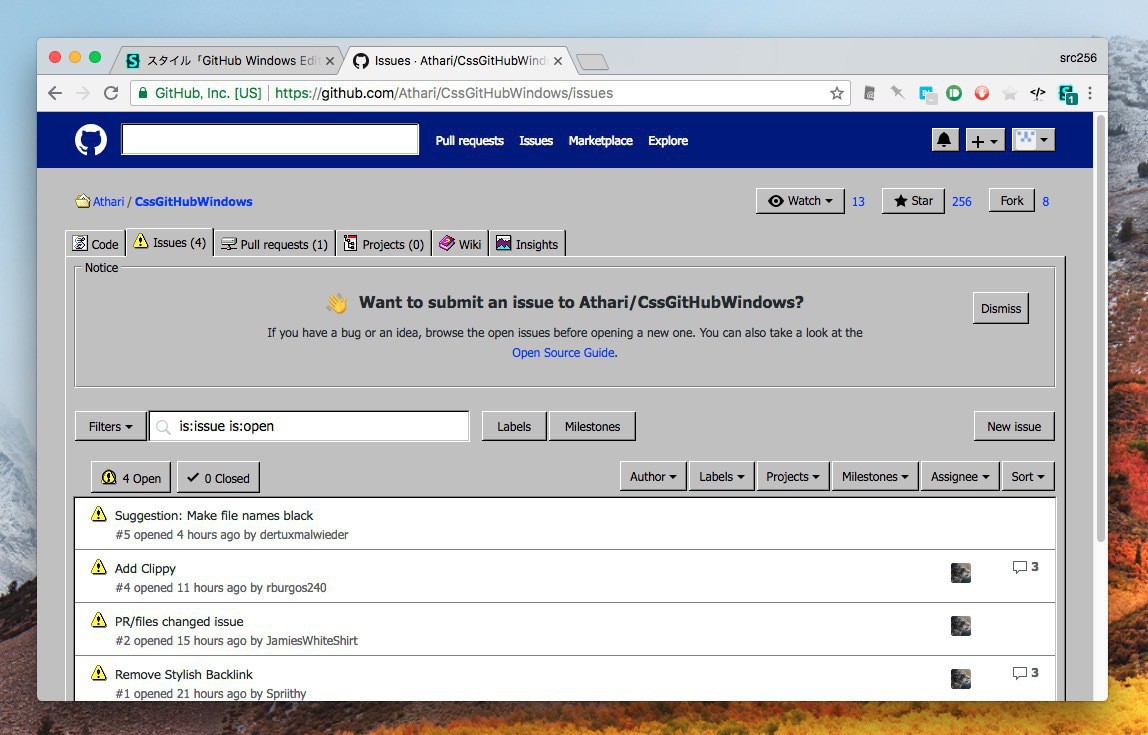
Task: Open the plus create-new dropdown
Action: point(985,141)
